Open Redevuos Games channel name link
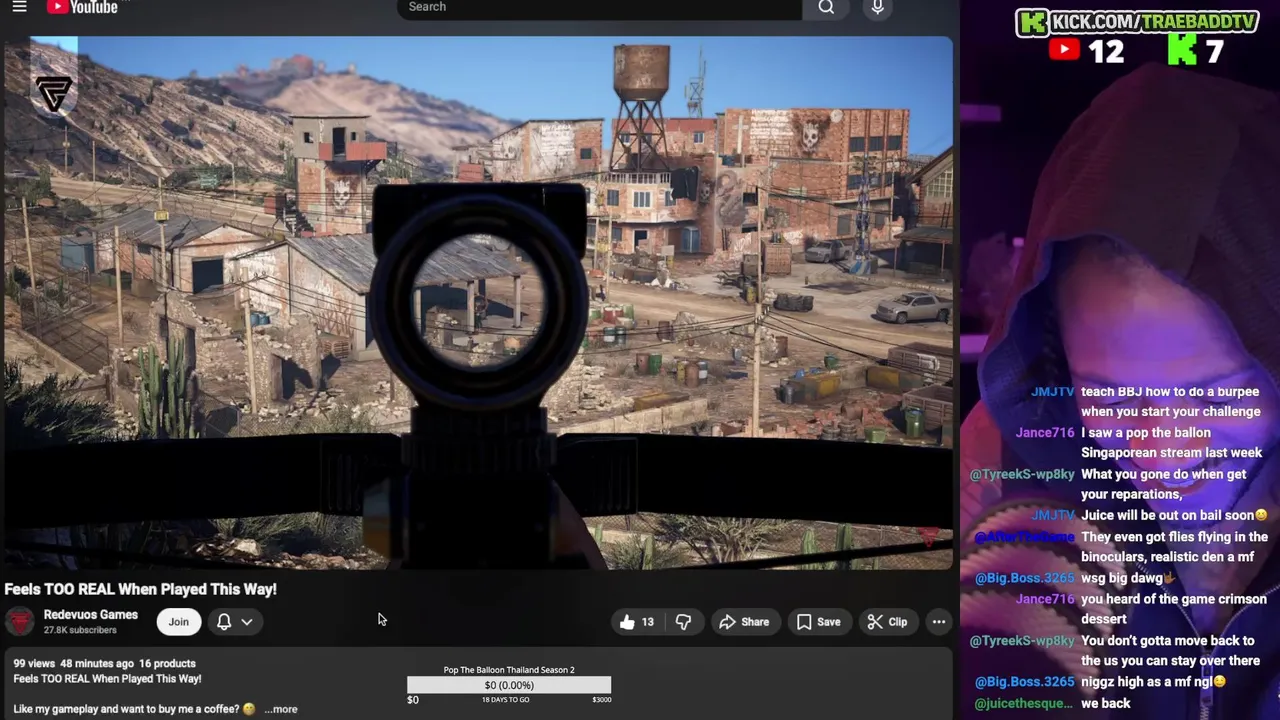This screenshot has width=1280, height=720. (90, 615)
